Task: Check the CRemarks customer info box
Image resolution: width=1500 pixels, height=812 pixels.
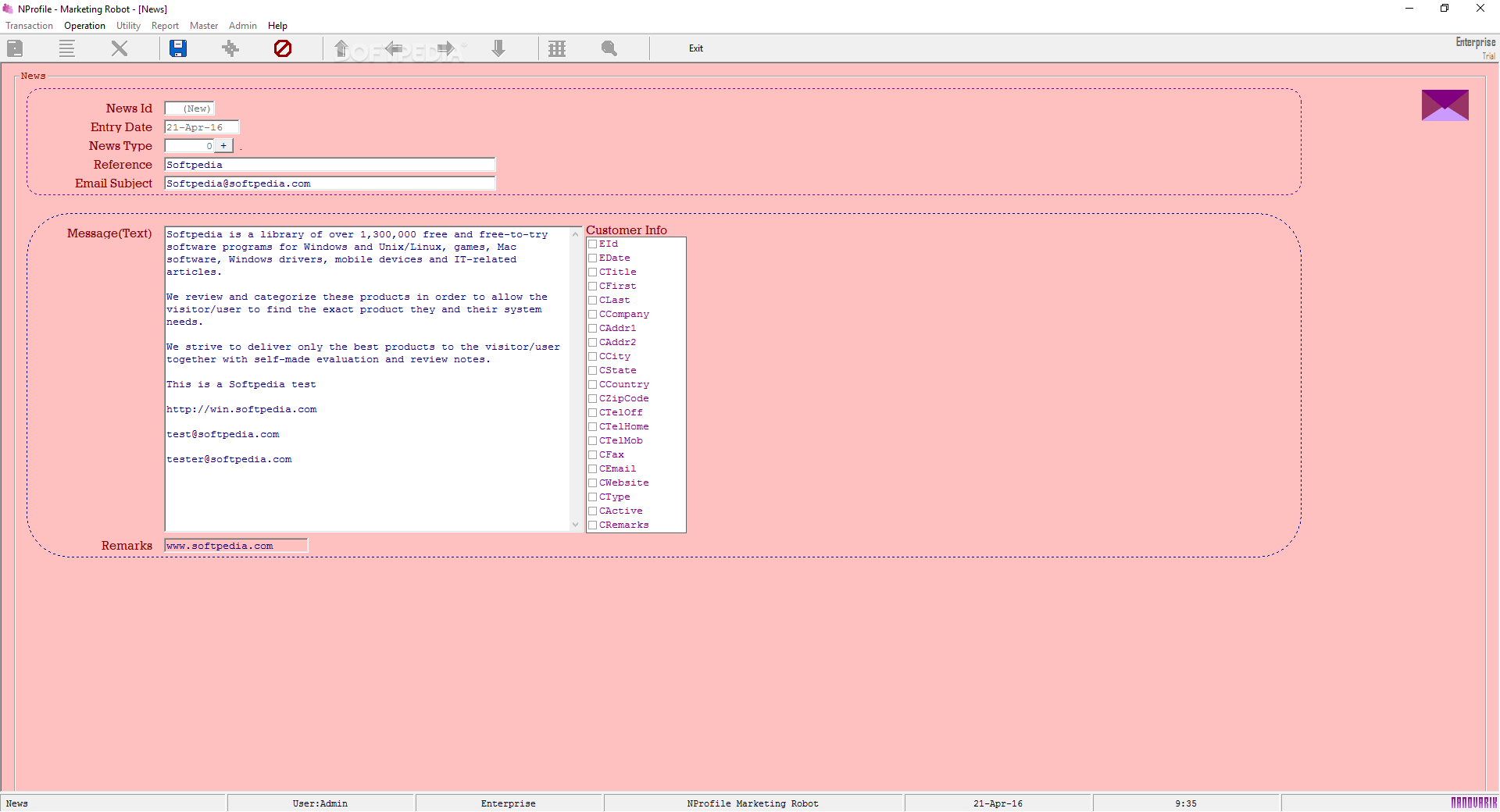Action: [x=593, y=525]
